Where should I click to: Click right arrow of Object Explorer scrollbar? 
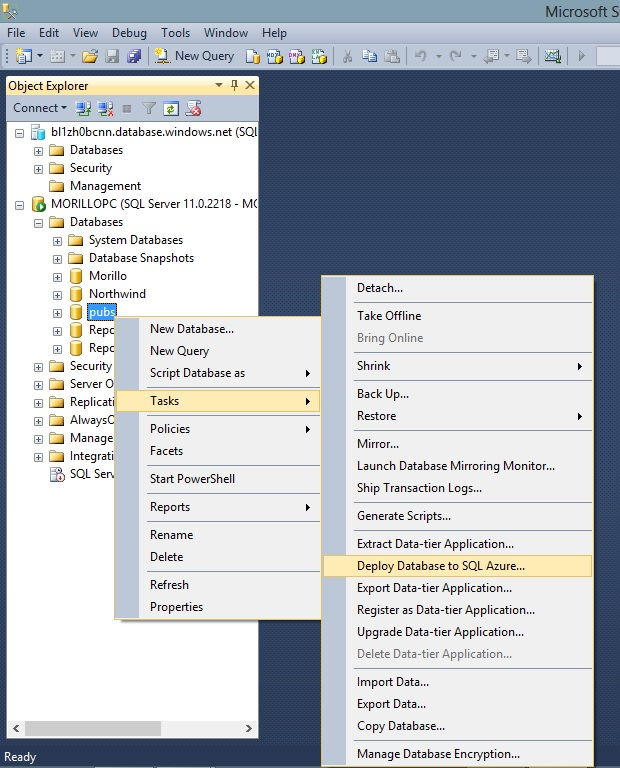(x=249, y=728)
